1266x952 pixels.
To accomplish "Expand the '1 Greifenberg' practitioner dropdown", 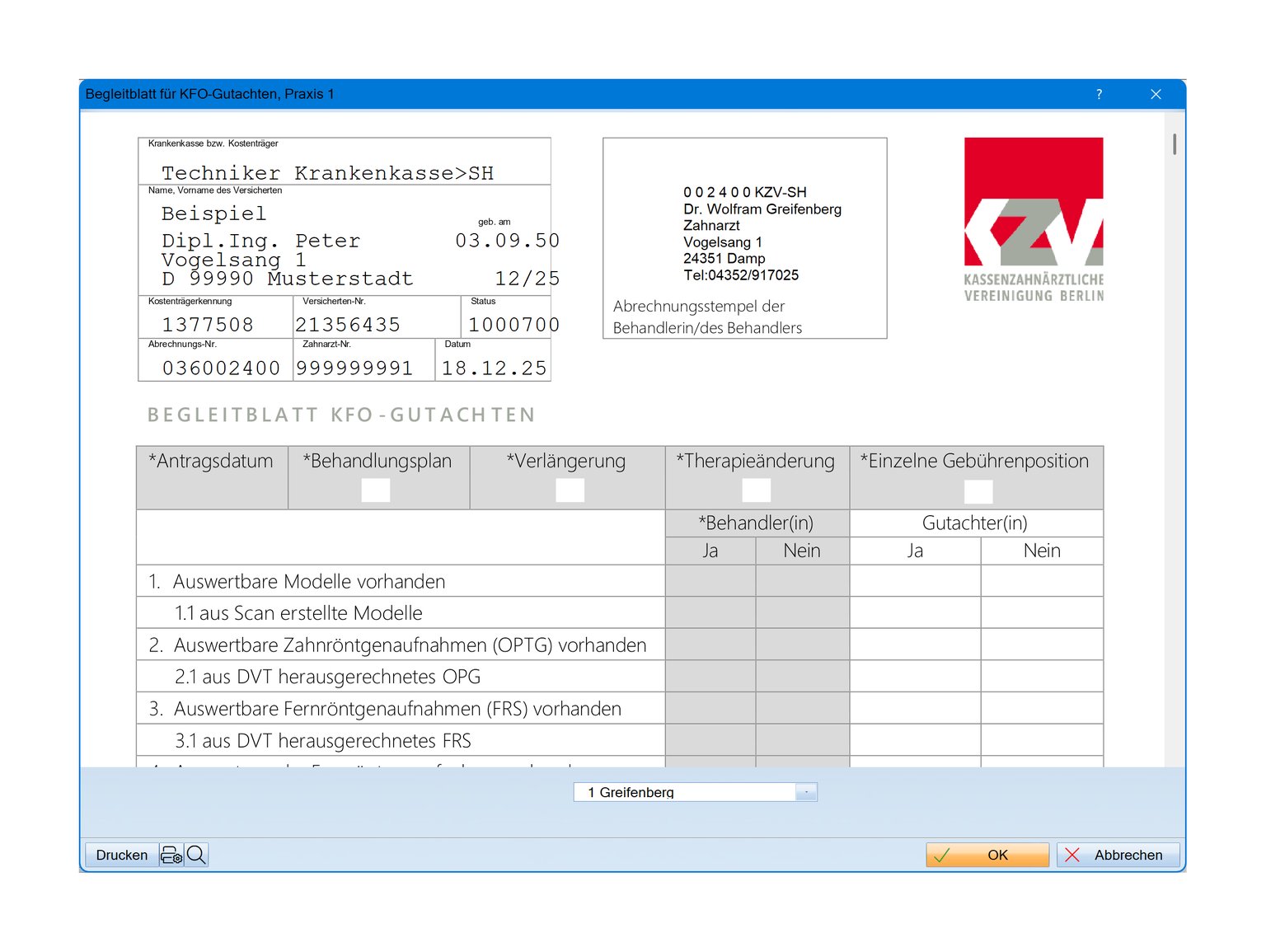I will [806, 792].
